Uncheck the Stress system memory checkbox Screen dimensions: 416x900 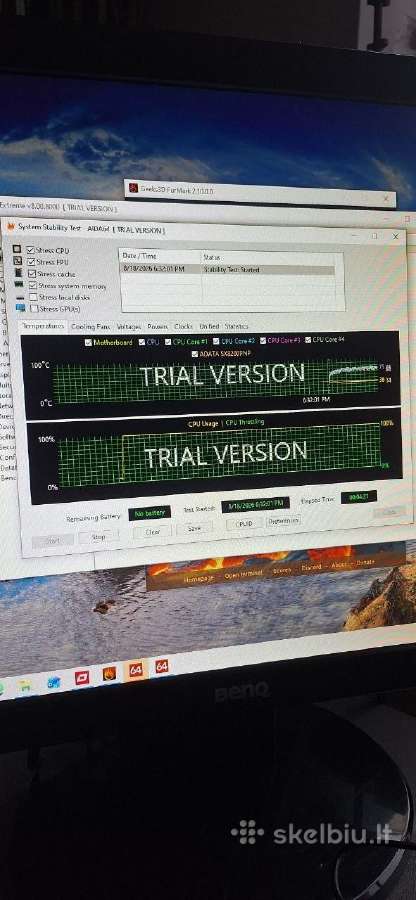point(33,285)
